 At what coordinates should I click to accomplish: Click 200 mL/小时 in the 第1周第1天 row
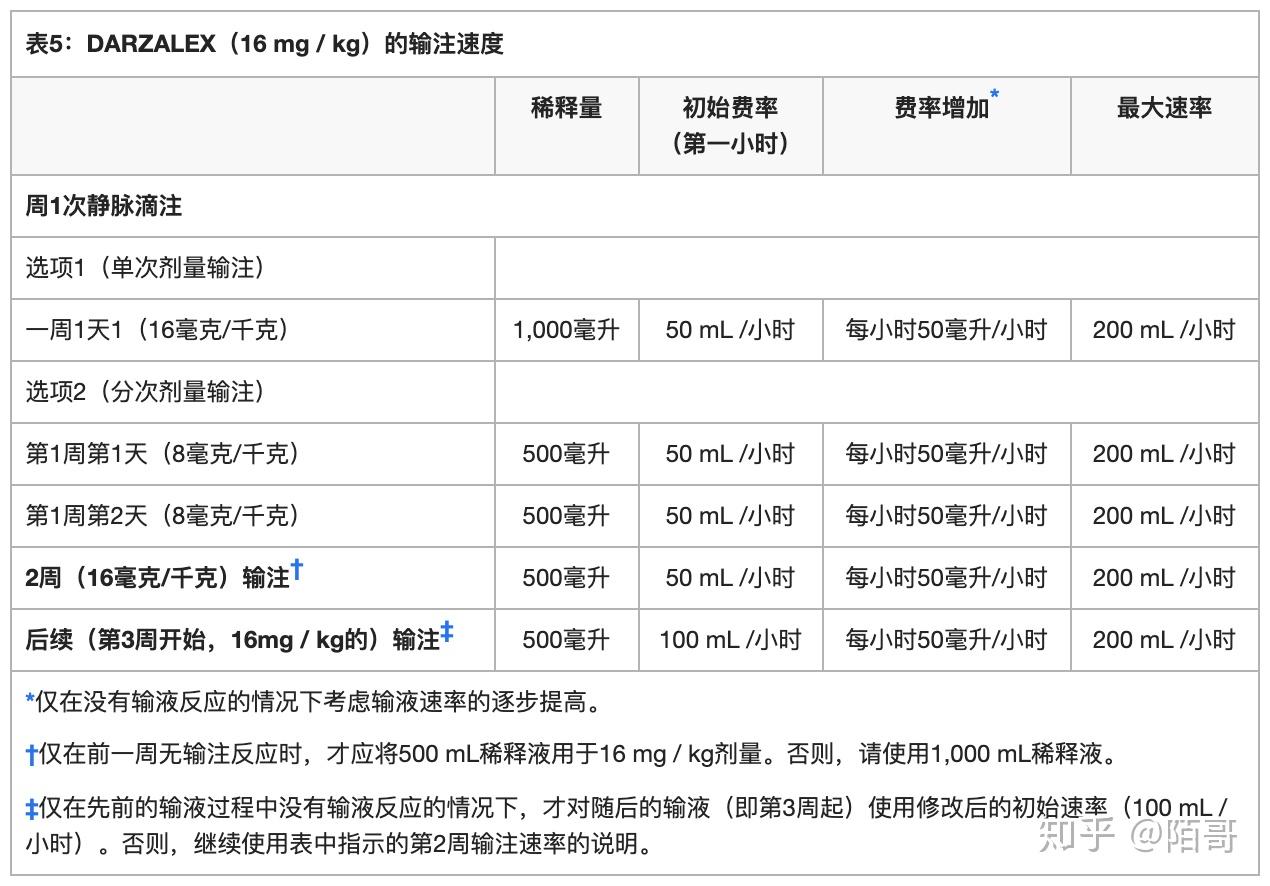coord(1164,454)
